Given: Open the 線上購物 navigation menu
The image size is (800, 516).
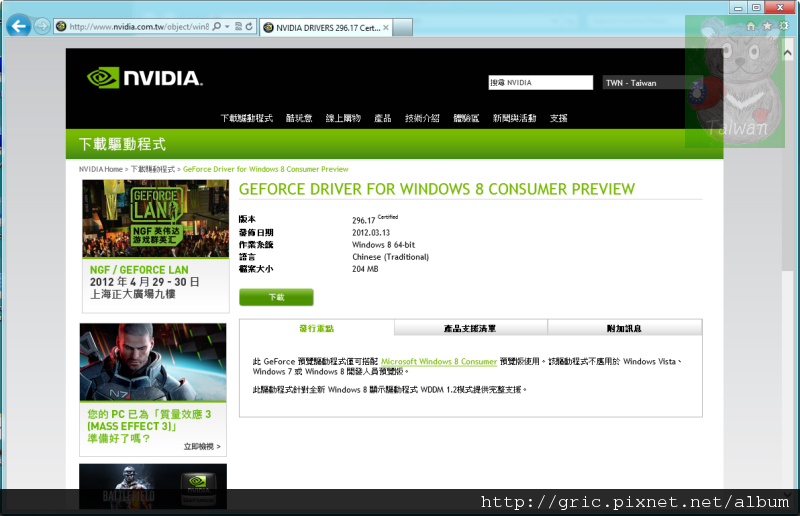Looking at the screenshot, I should 343,118.
